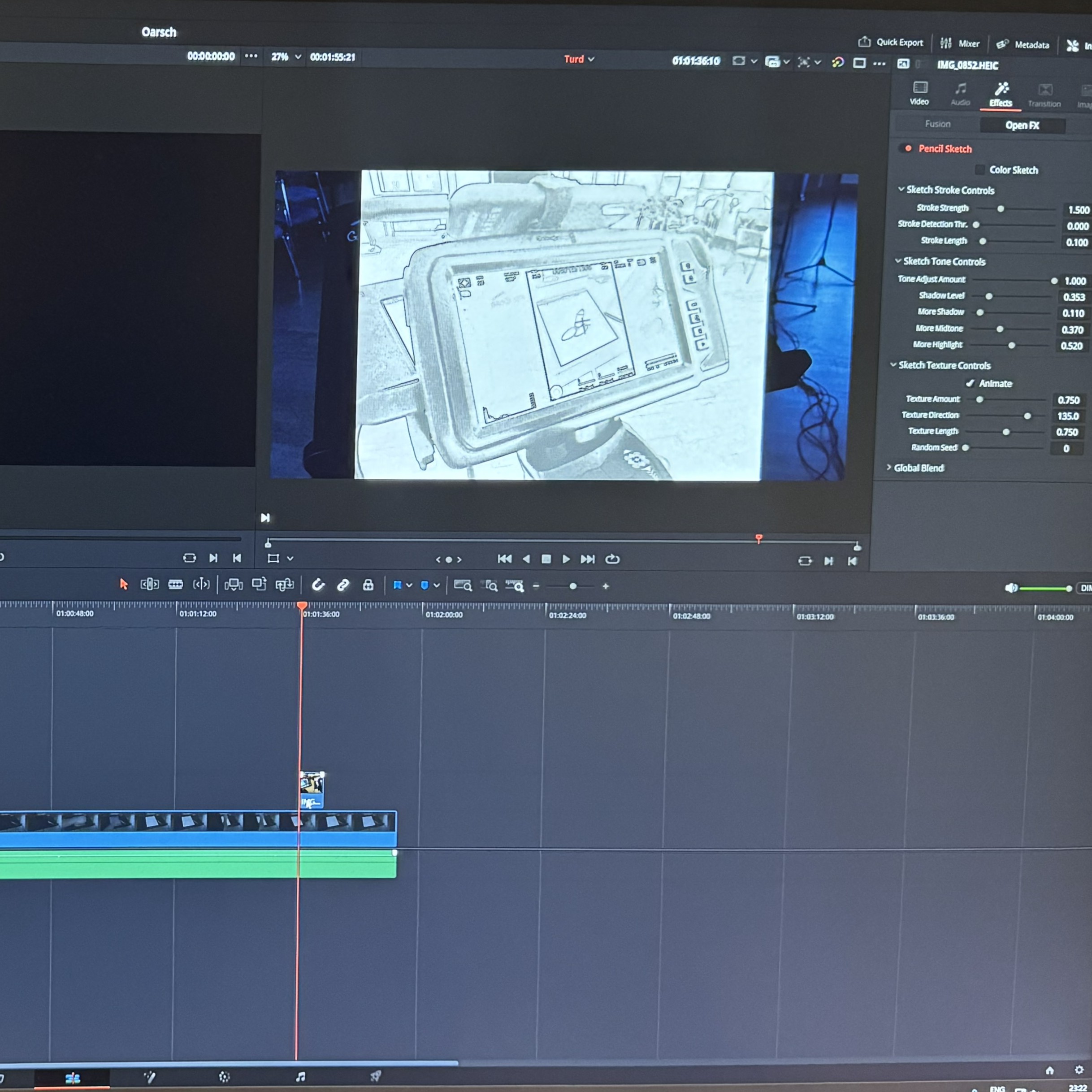Click the Quick Export button
This screenshot has height=1092, width=1092.
(x=891, y=43)
